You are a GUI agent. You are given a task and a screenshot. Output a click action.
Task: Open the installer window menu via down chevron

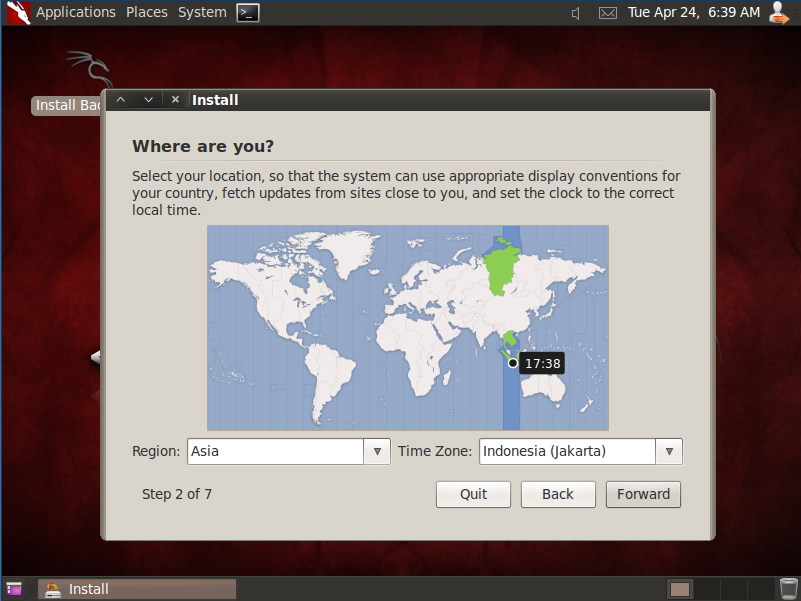click(147, 99)
